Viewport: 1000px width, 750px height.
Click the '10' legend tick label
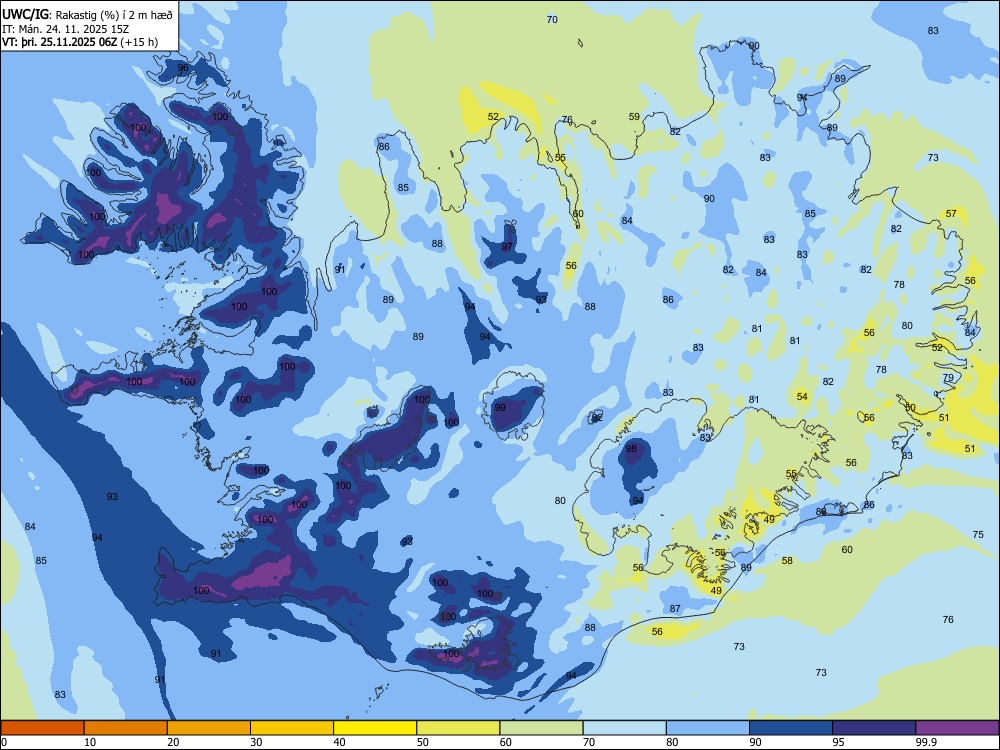[x=90, y=742]
